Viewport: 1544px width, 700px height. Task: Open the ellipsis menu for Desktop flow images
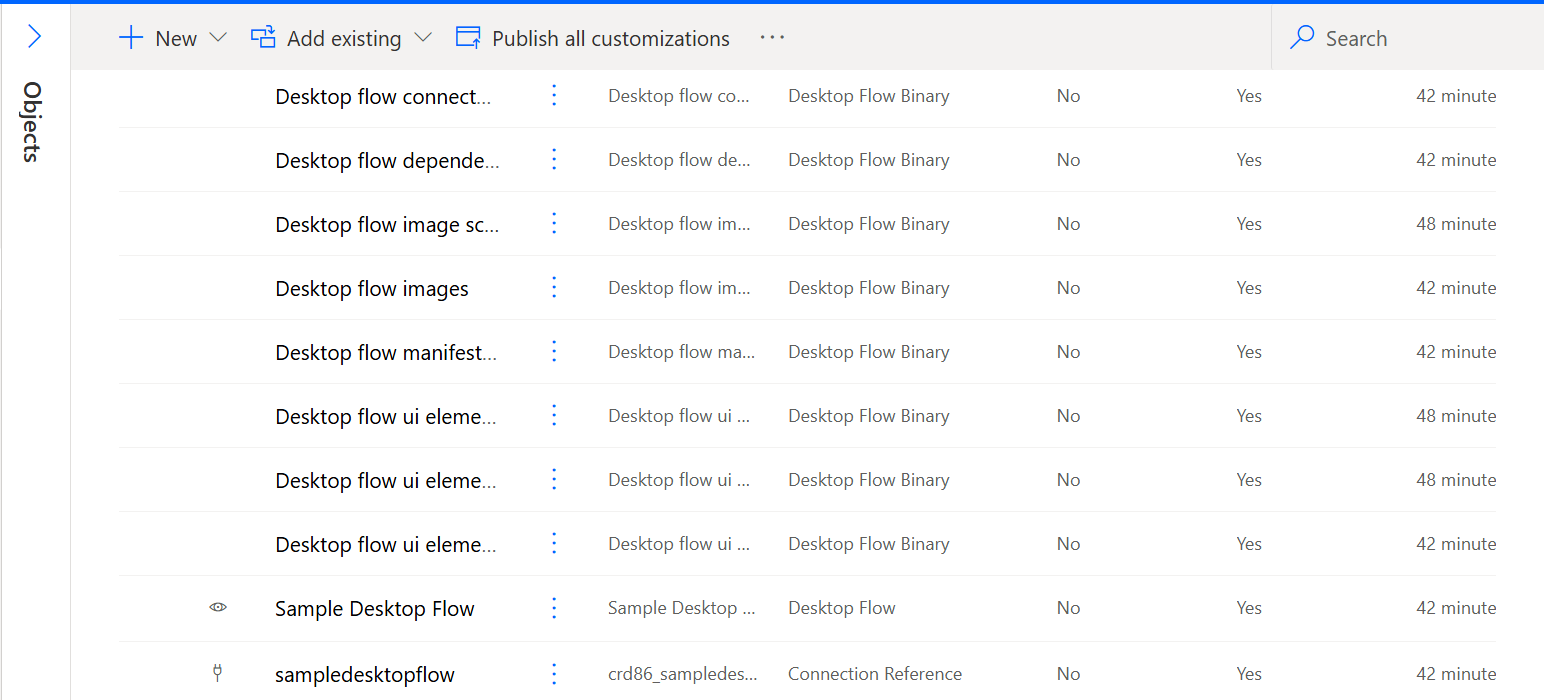pyautogui.click(x=554, y=288)
